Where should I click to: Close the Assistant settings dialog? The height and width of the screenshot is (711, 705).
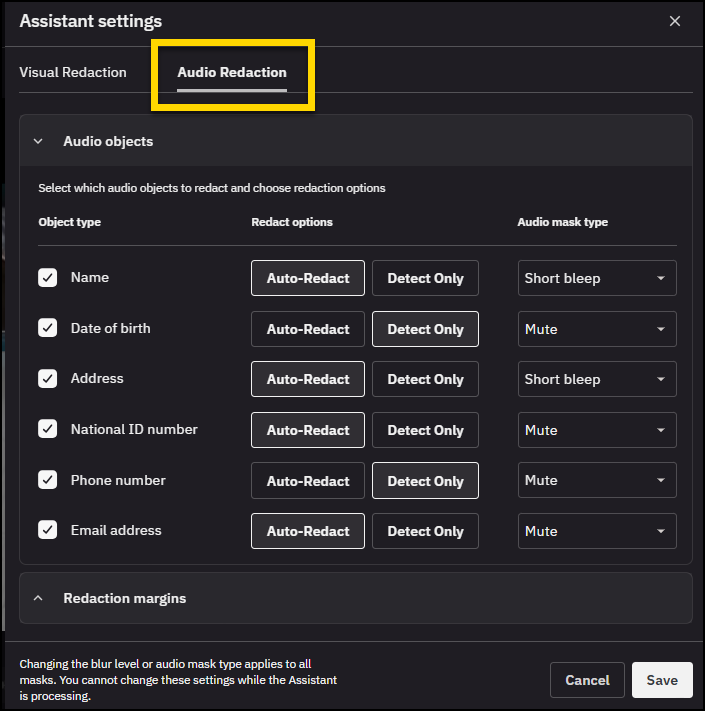pos(675,21)
